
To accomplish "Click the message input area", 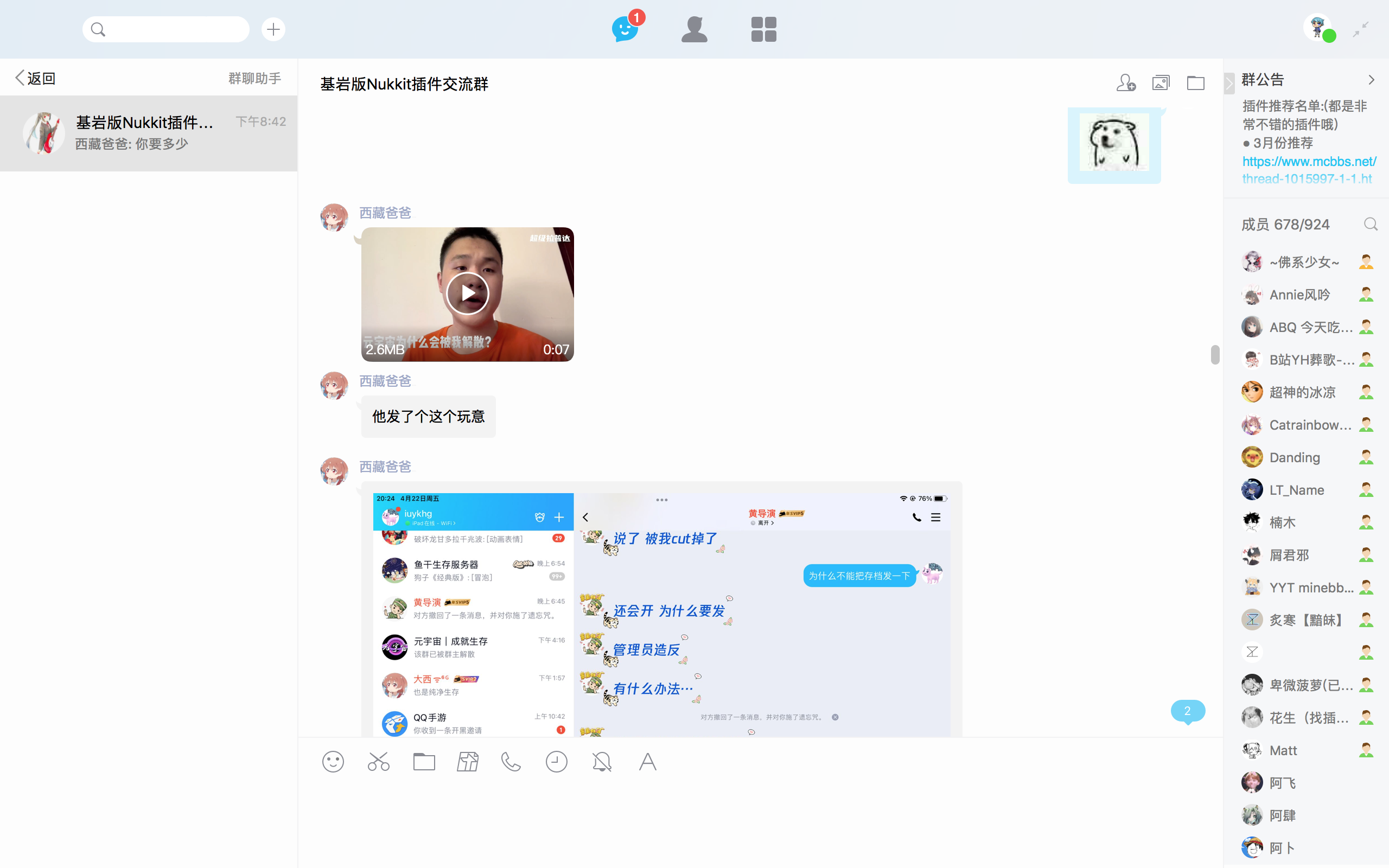I will 760,824.
